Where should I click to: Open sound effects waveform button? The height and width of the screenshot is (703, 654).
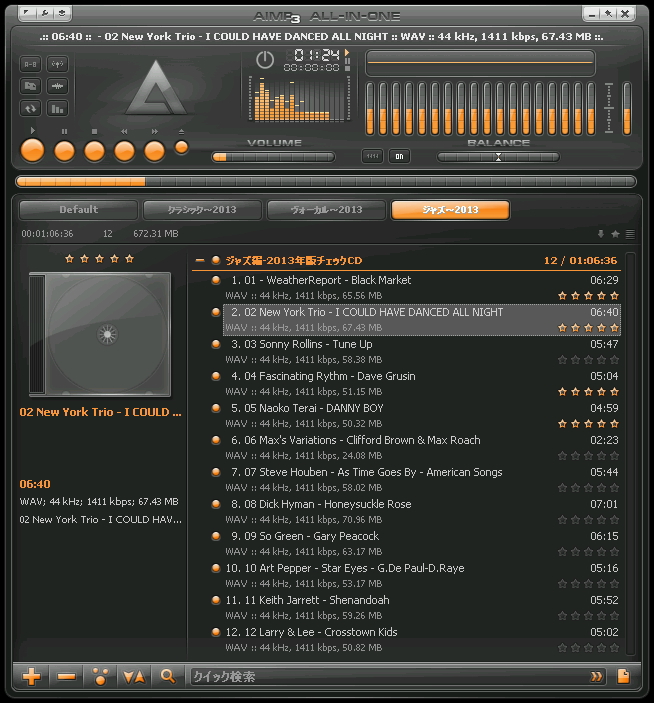[x=57, y=86]
